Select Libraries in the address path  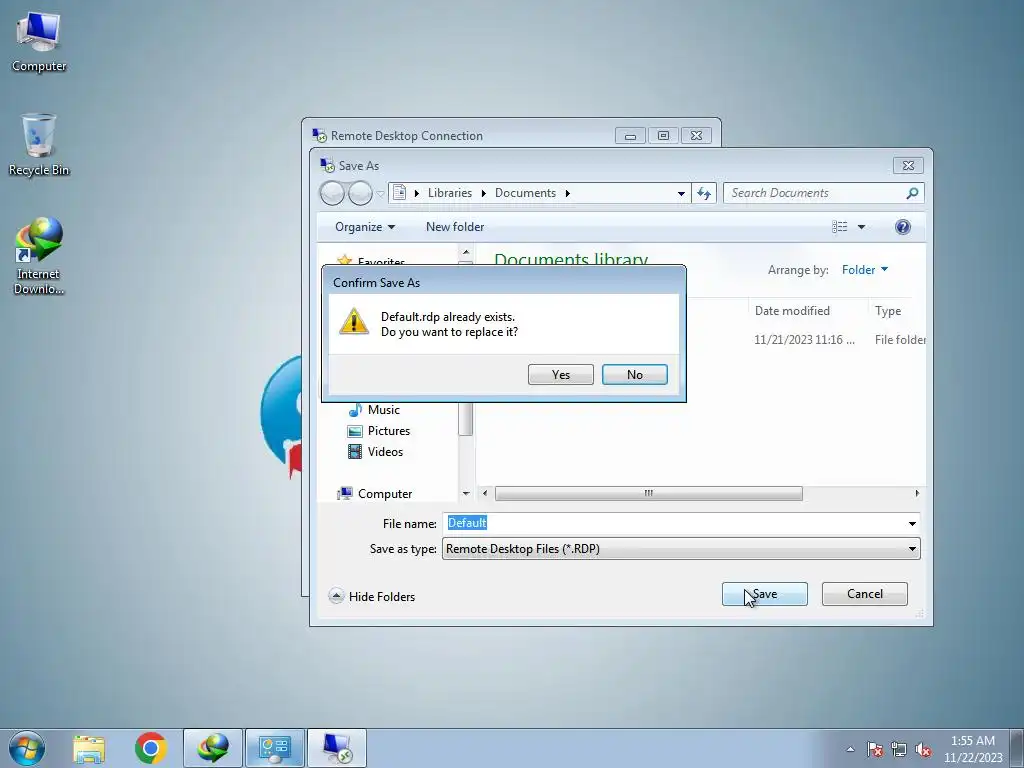pyautogui.click(x=449, y=193)
